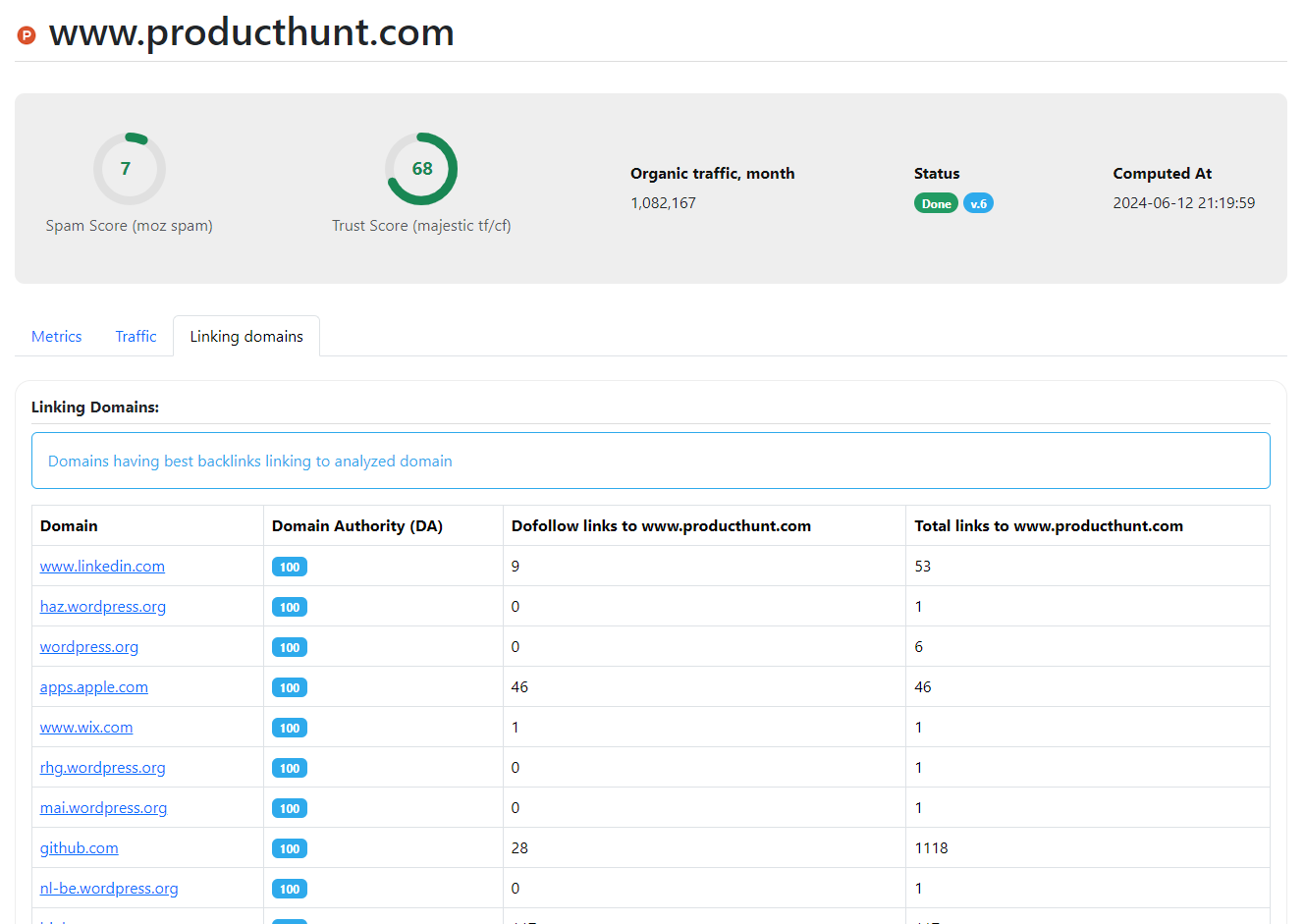The width and height of the screenshot is (1305, 924).
Task: Click the Computed At label
Action: (1162, 174)
